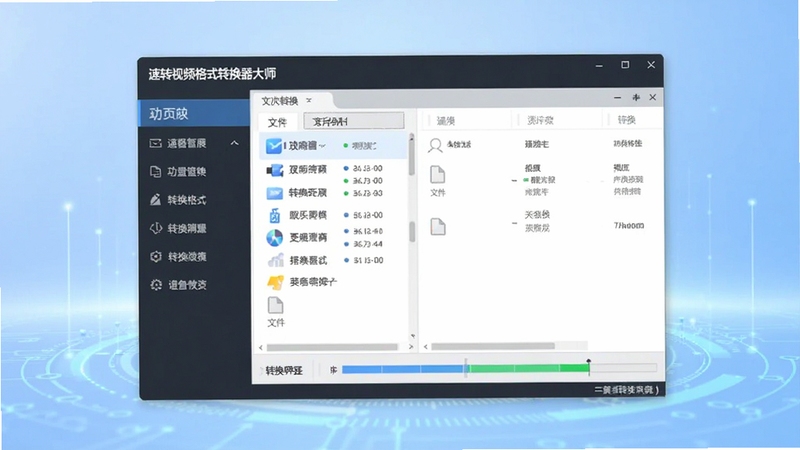Minimize the inner conversion window
The width and height of the screenshot is (800, 450).
click(x=618, y=97)
